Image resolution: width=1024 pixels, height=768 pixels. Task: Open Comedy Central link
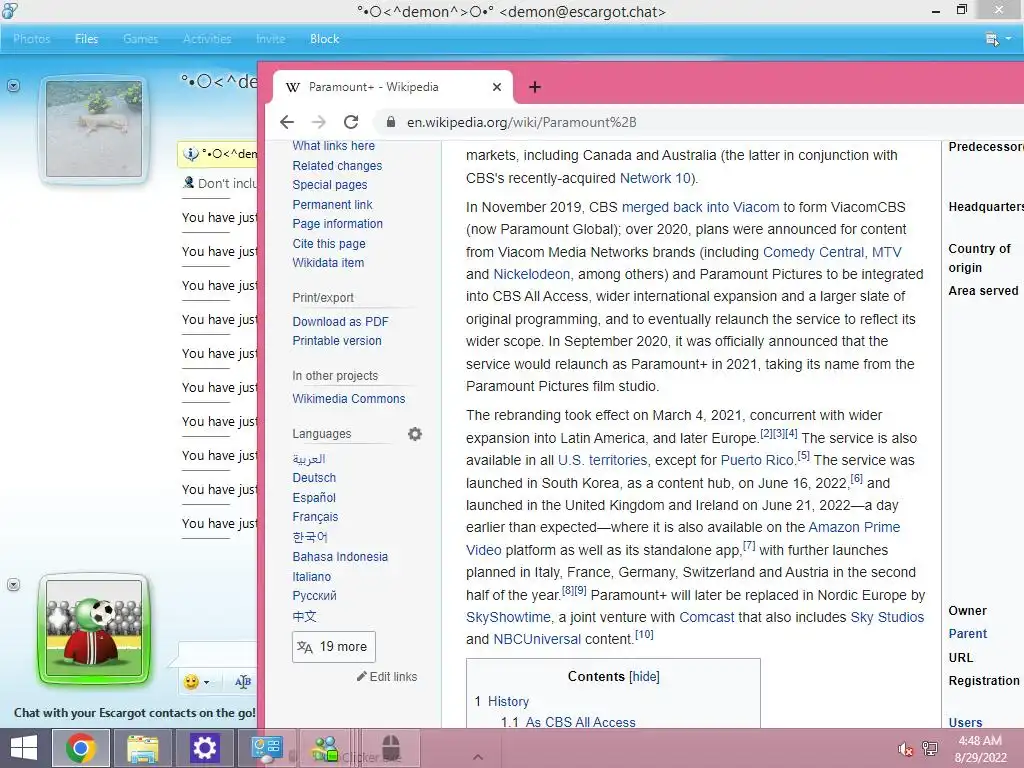814,252
